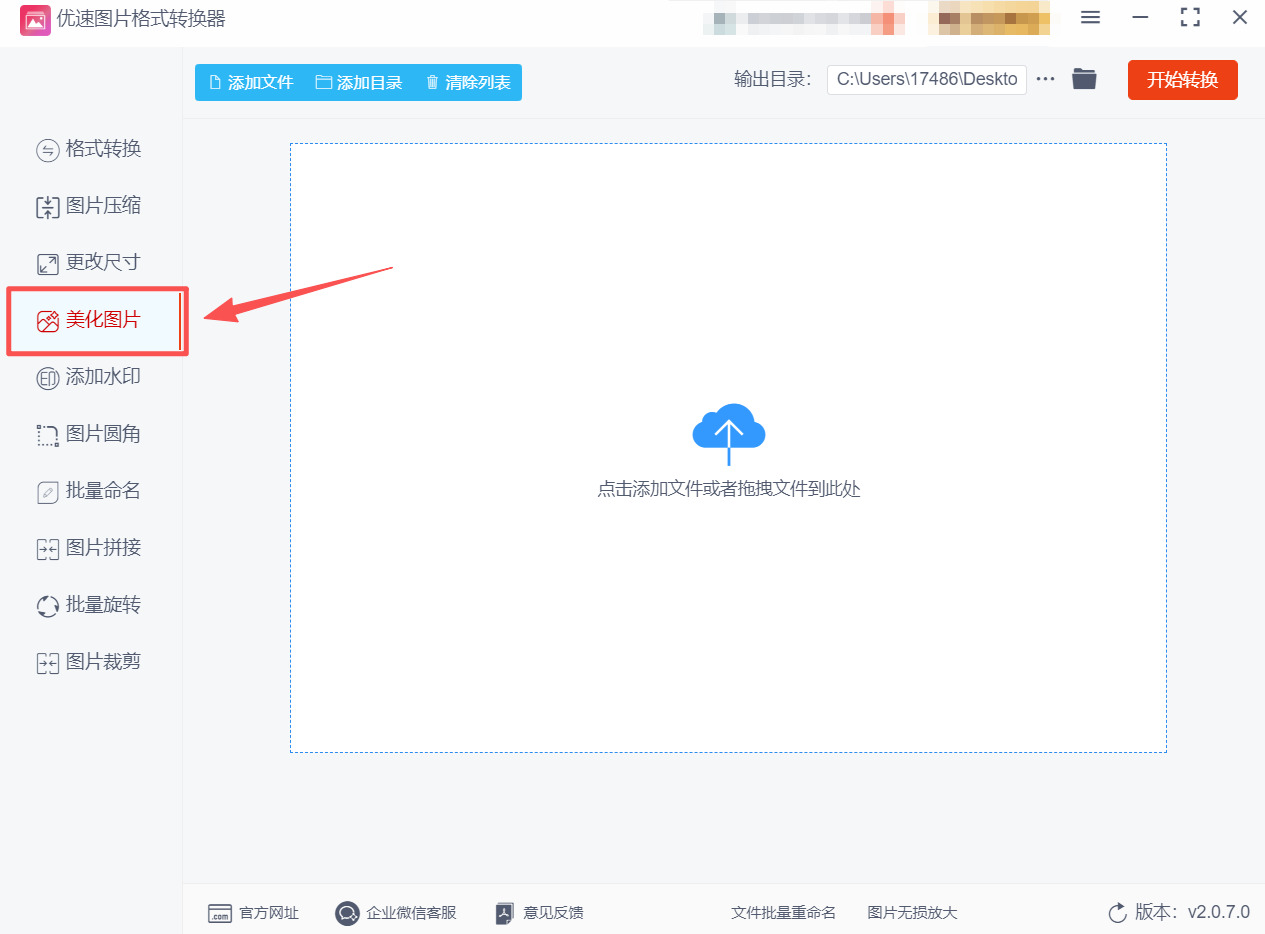Open the 批量命名 batch rename tool
Image resolution: width=1265 pixels, height=934 pixels.
point(90,491)
